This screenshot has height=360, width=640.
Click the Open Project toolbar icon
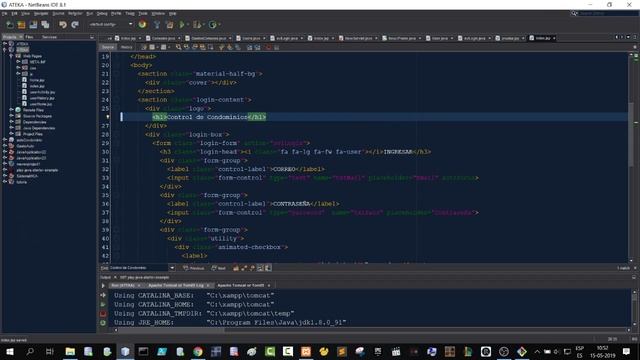click(x=33, y=25)
